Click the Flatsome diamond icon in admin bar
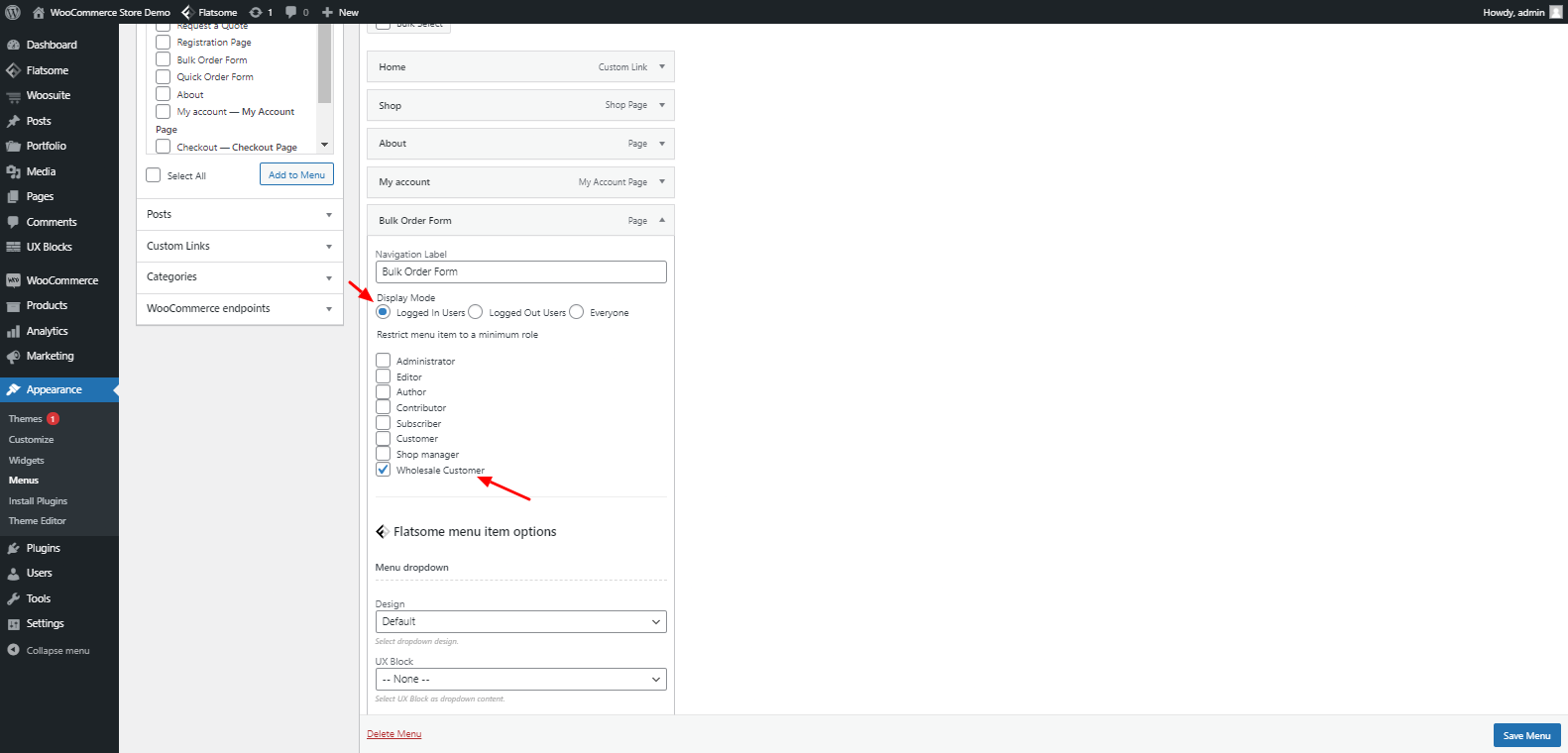 point(187,12)
